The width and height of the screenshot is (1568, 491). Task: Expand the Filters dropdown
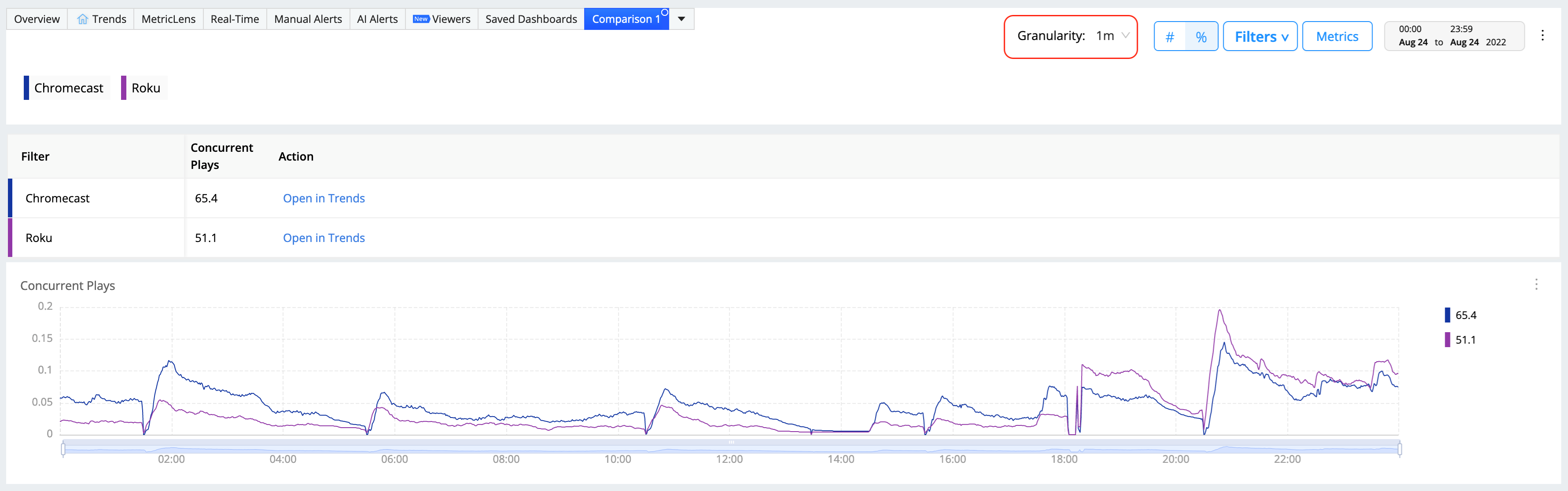(1260, 37)
